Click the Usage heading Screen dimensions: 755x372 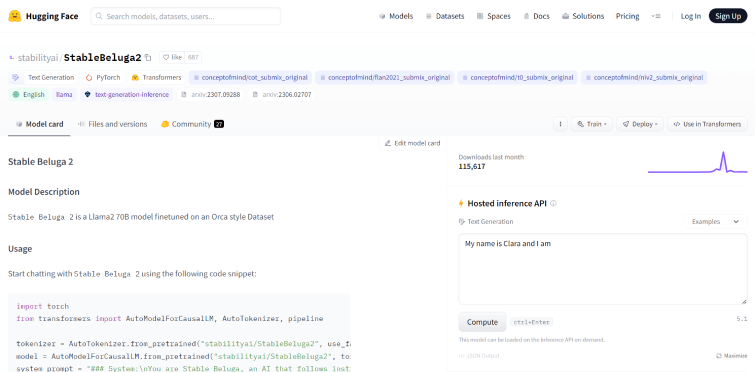tap(20, 249)
